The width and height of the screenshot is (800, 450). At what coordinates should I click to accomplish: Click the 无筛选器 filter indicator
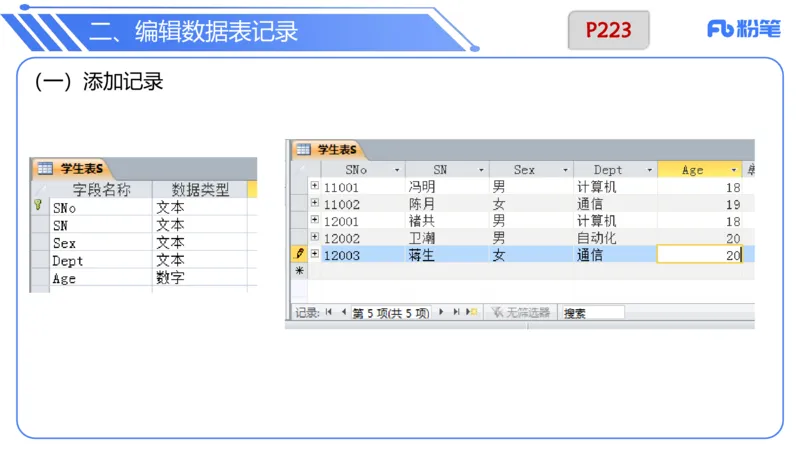pyautogui.click(x=520, y=312)
